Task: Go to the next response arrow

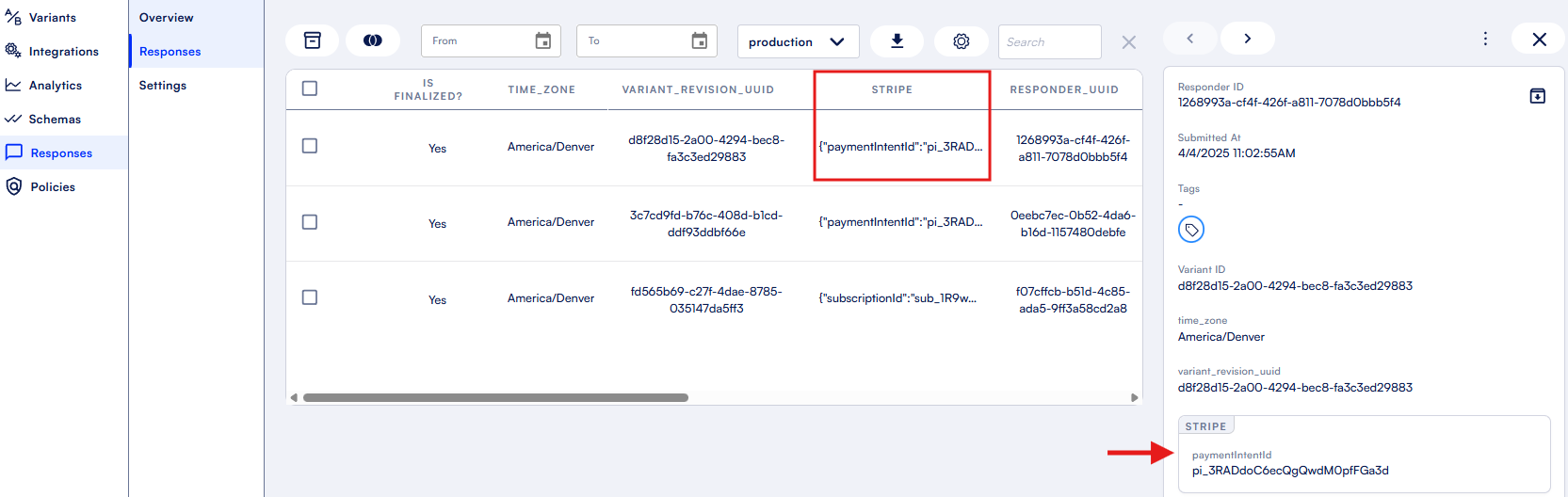Action: coord(1248,39)
